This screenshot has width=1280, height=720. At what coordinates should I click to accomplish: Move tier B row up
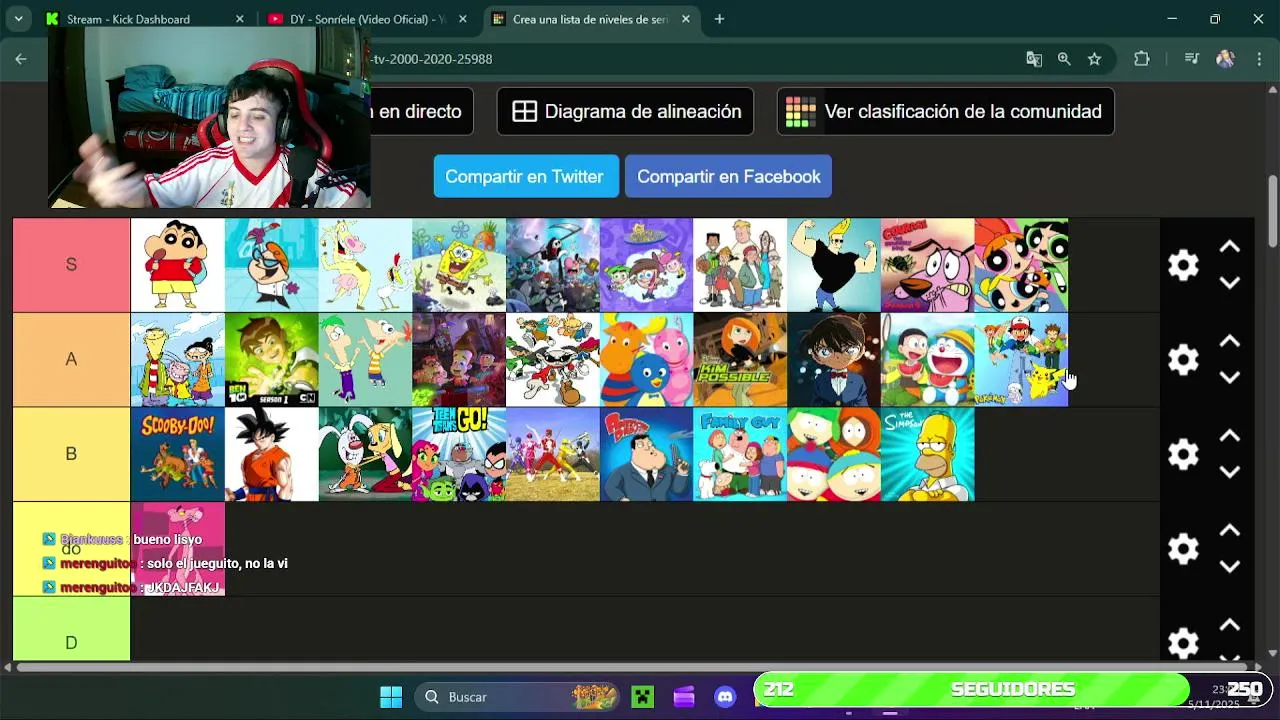coord(1230,436)
